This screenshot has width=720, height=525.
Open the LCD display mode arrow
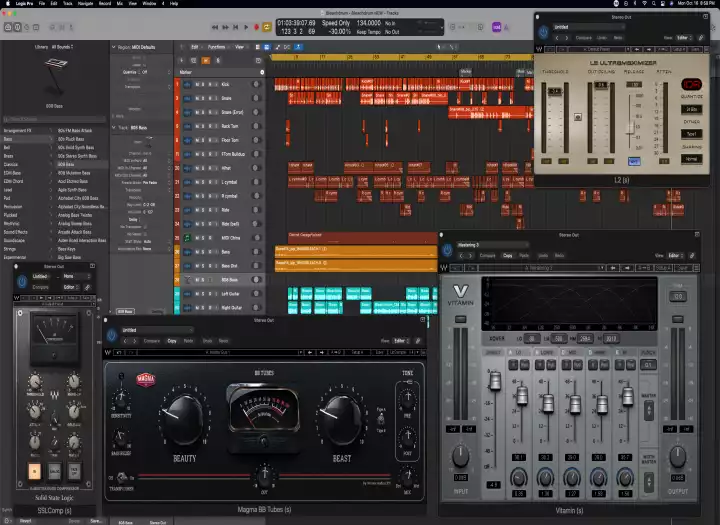coord(441,28)
